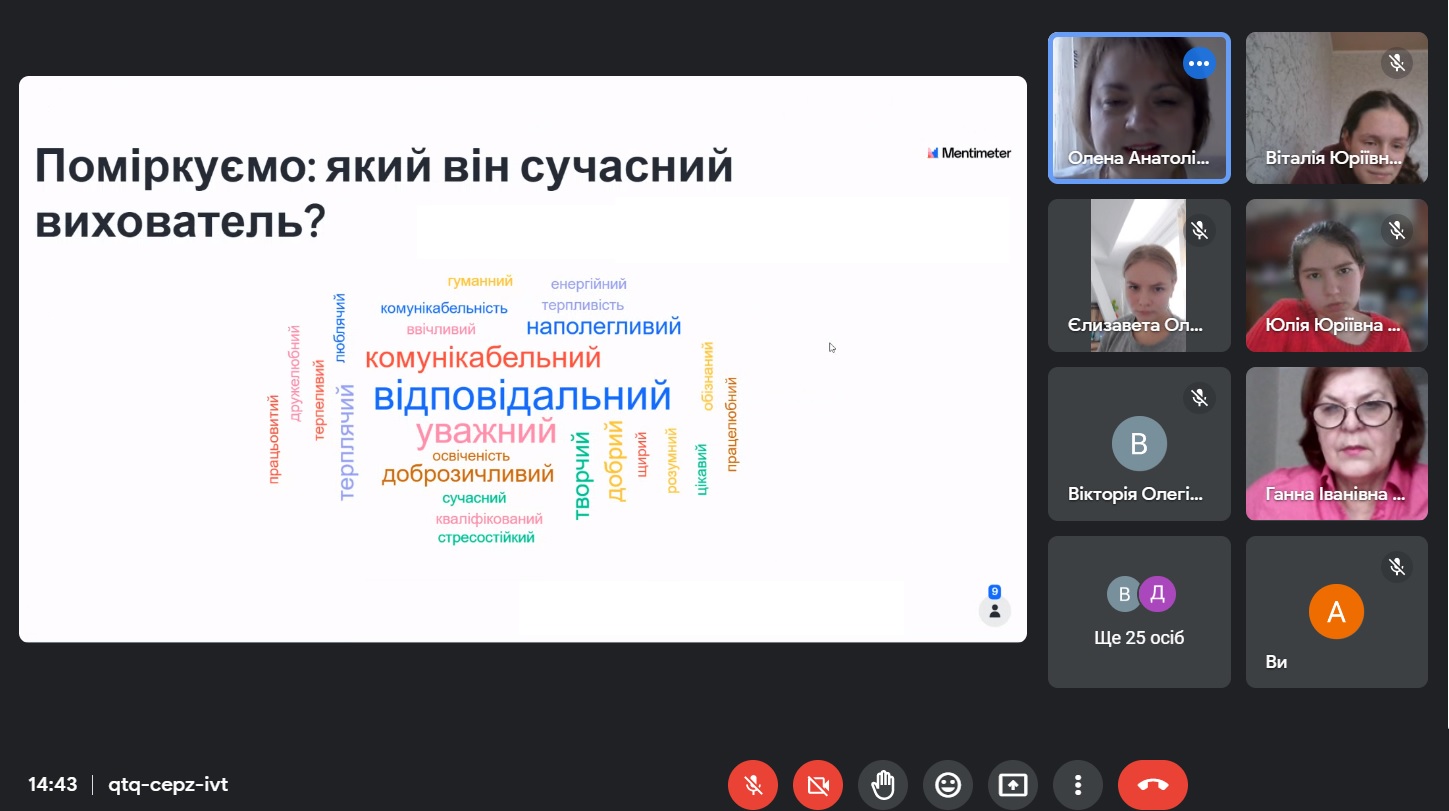Unmute the microphone in the bottom bar
The height and width of the screenshot is (811, 1449).
point(753,785)
